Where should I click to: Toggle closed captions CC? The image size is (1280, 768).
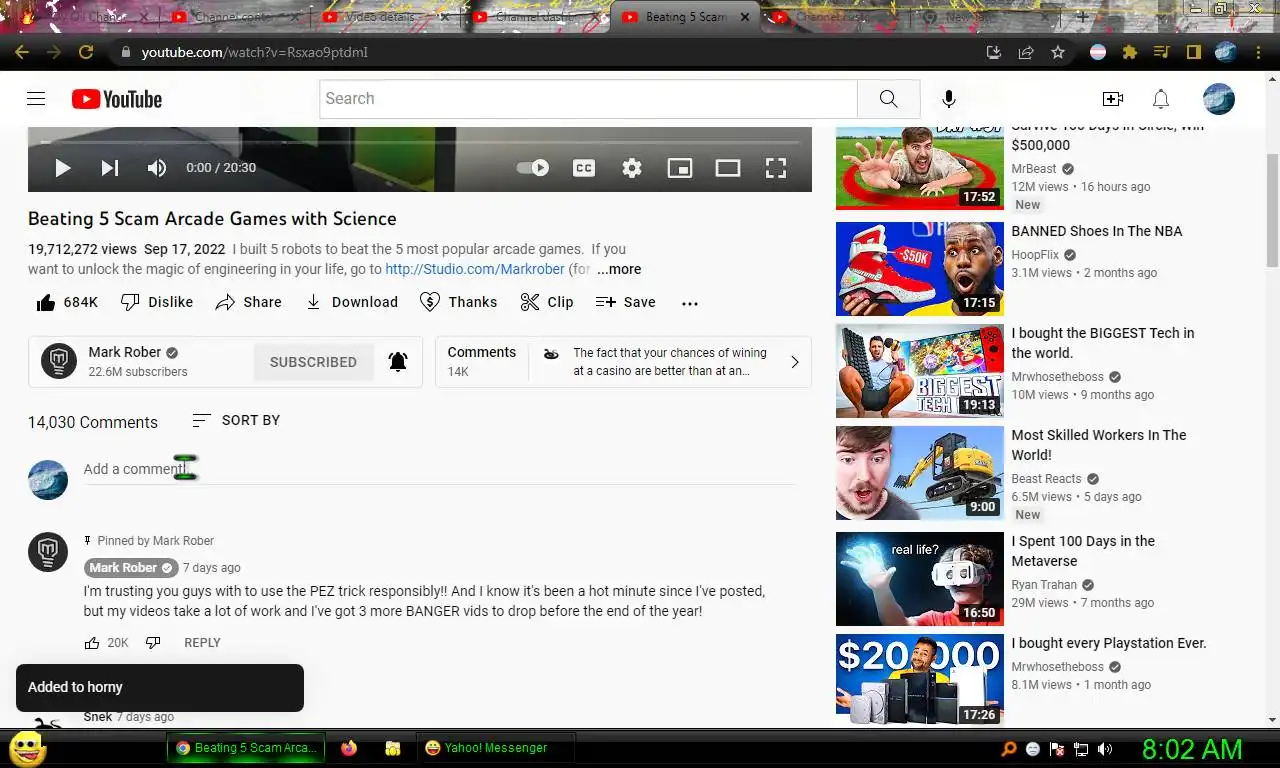584,168
